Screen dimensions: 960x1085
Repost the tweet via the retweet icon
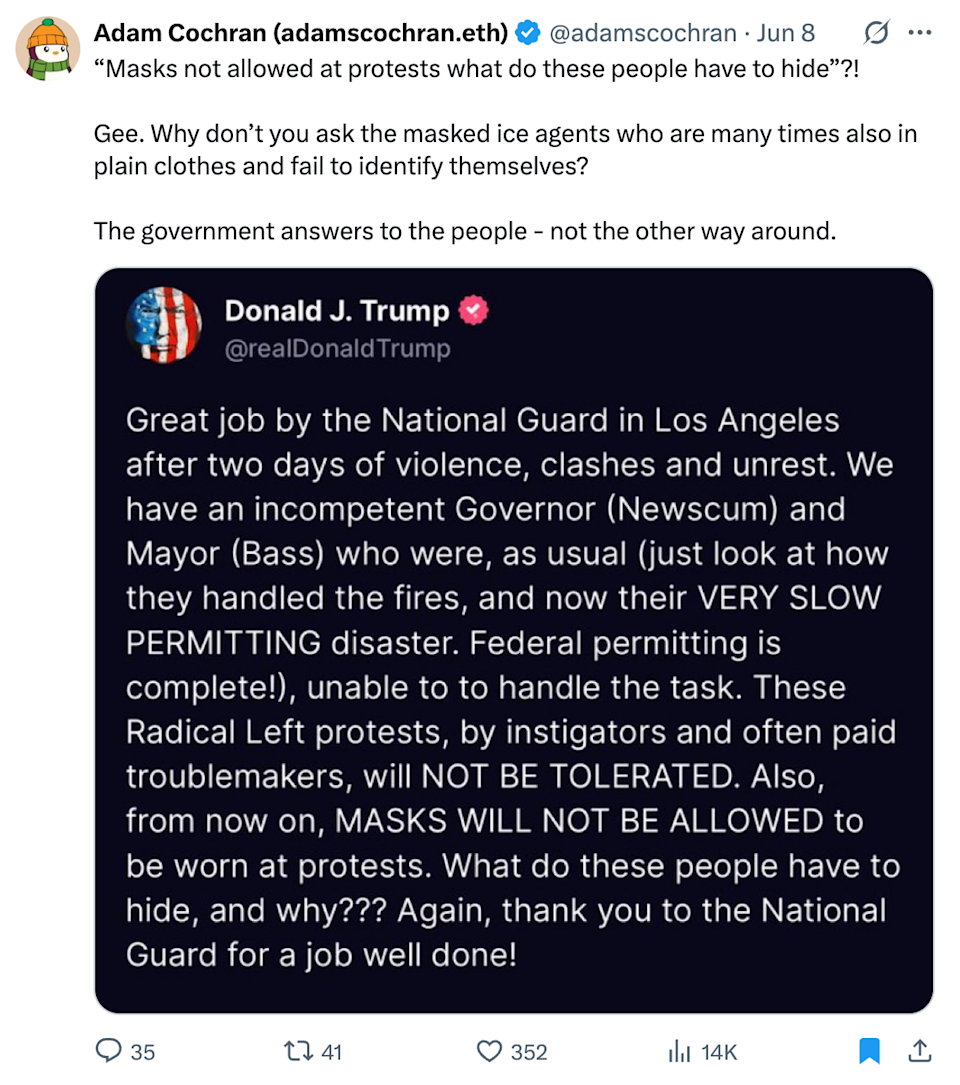click(x=298, y=1051)
